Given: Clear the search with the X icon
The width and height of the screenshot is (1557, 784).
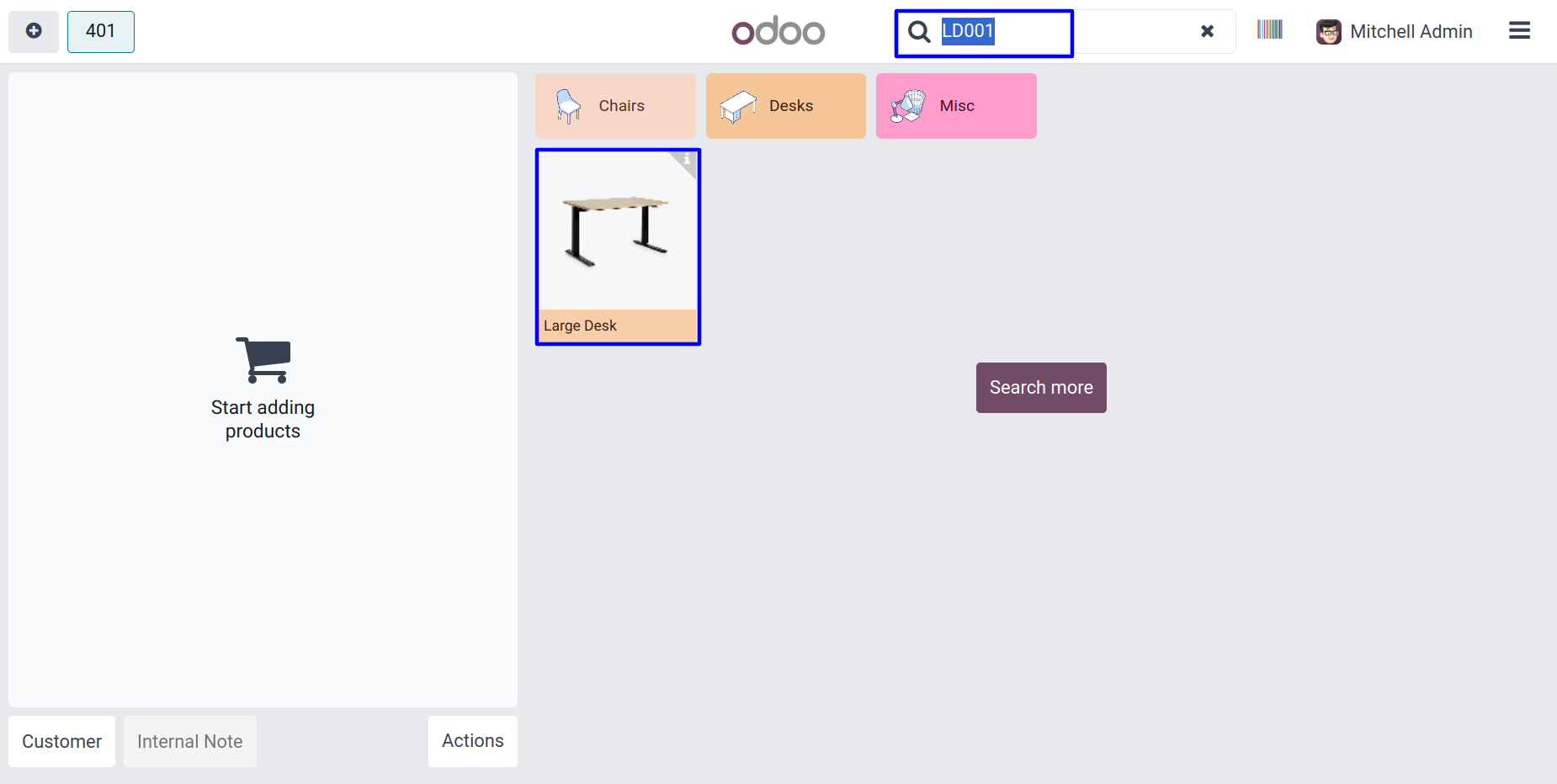Looking at the screenshot, I should (1207, 31).
